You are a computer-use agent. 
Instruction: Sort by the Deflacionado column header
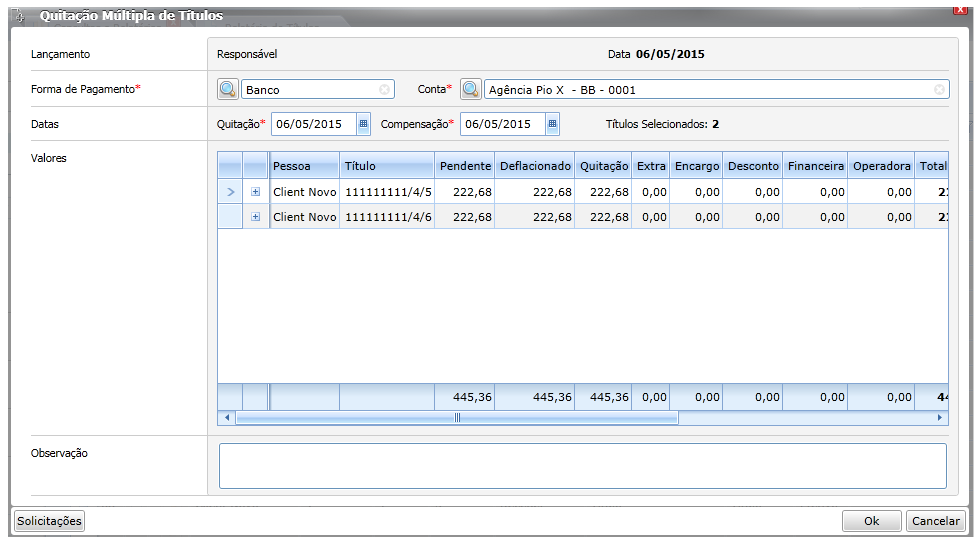coord(535,165)
